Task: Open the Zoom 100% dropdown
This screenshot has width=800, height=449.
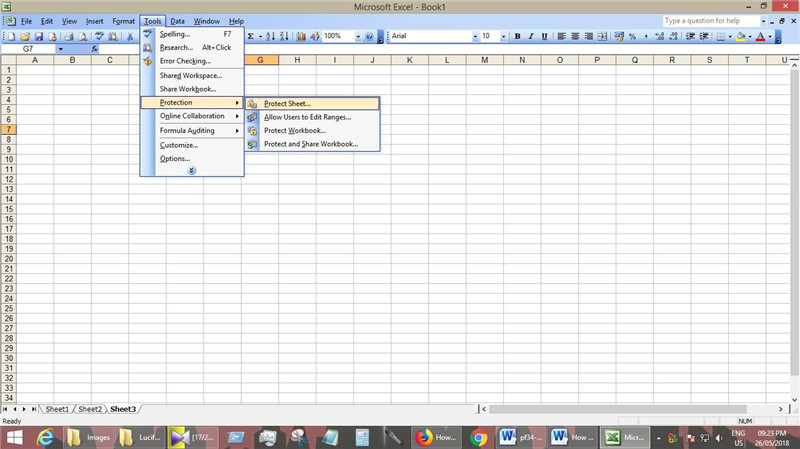Action: [x=358, y=36]
